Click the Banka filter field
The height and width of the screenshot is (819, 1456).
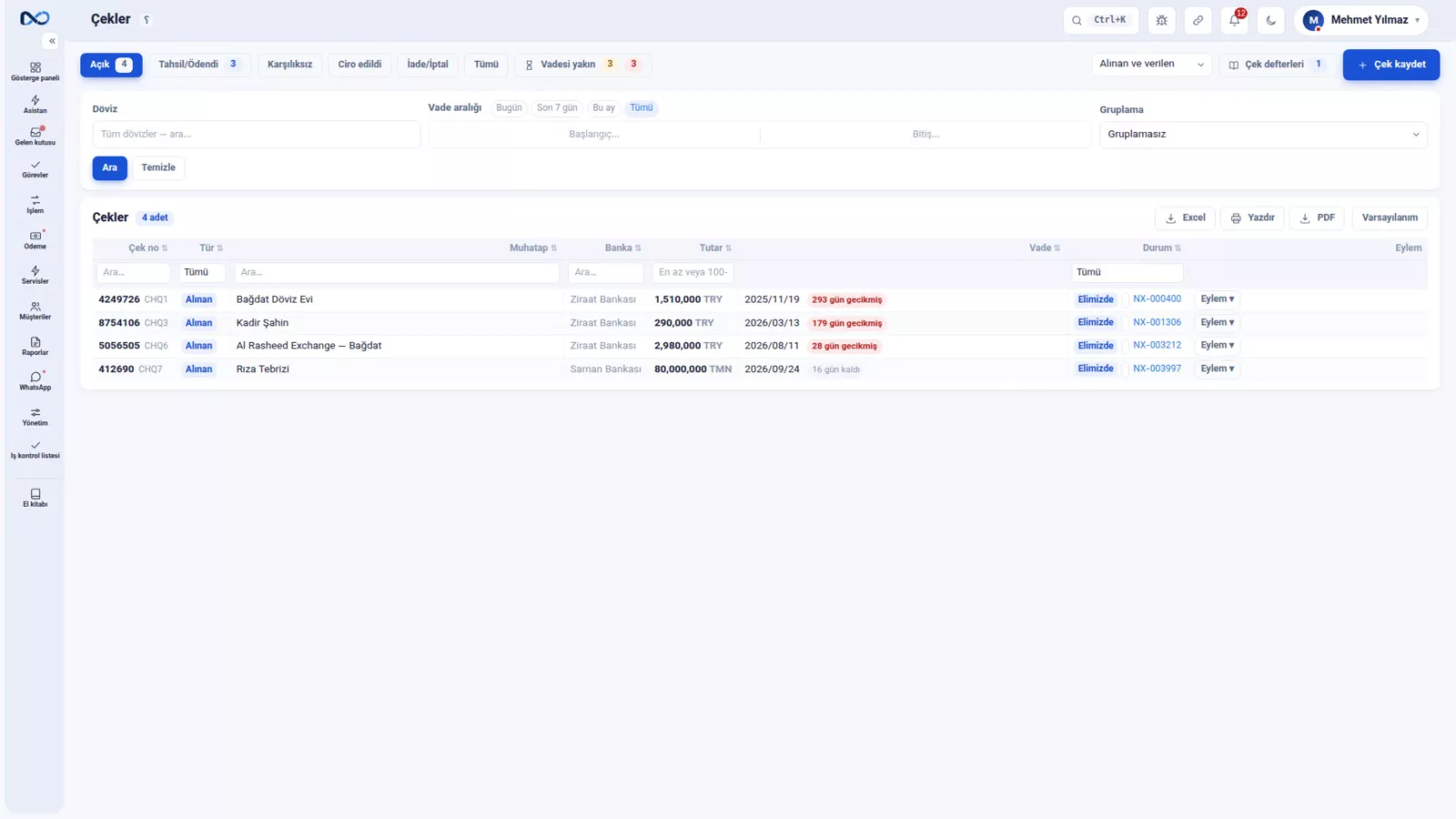[605, 272]
